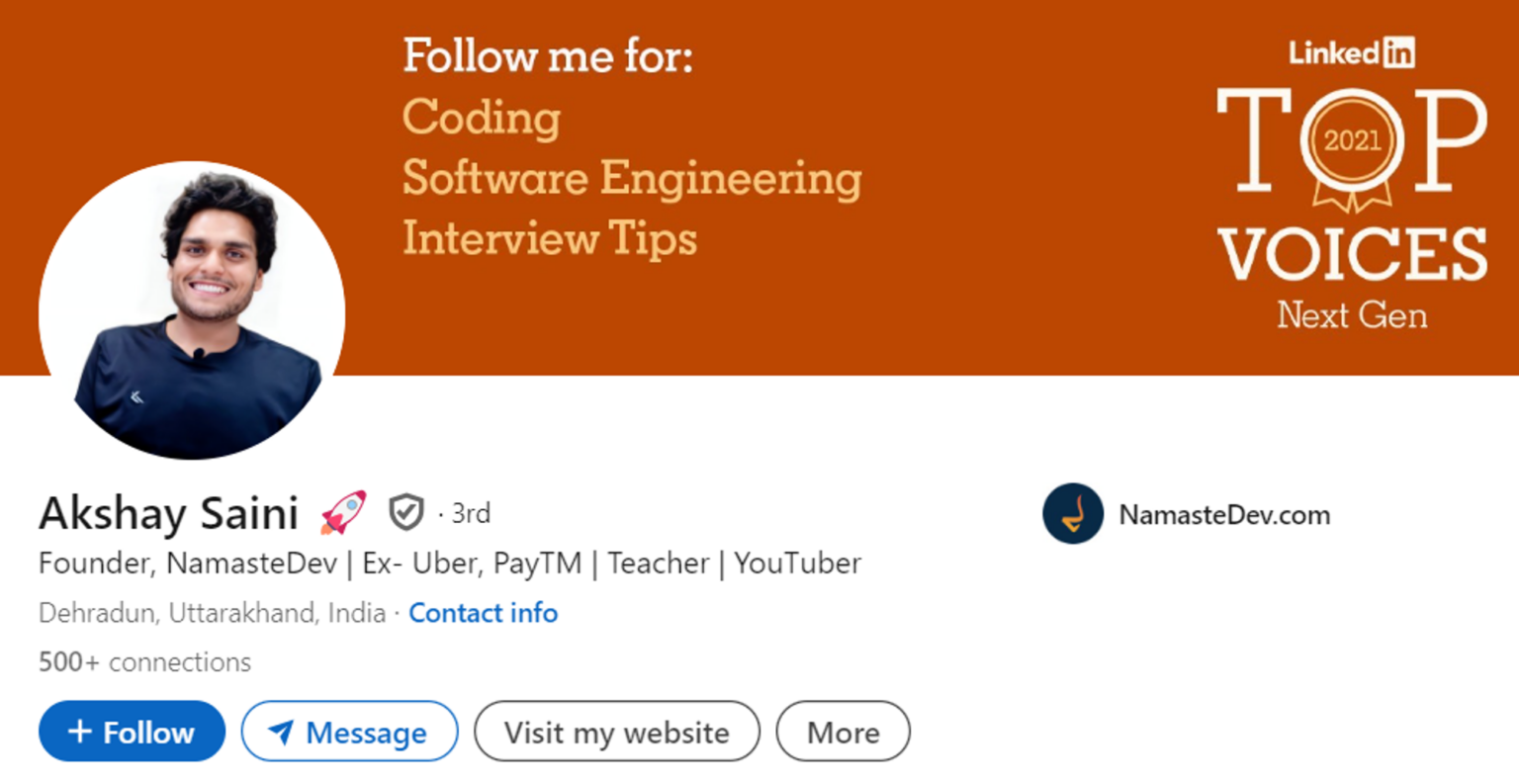1519x784 pixels.
Task: Follow Akshay Saini
Action: tap(132, 732)
